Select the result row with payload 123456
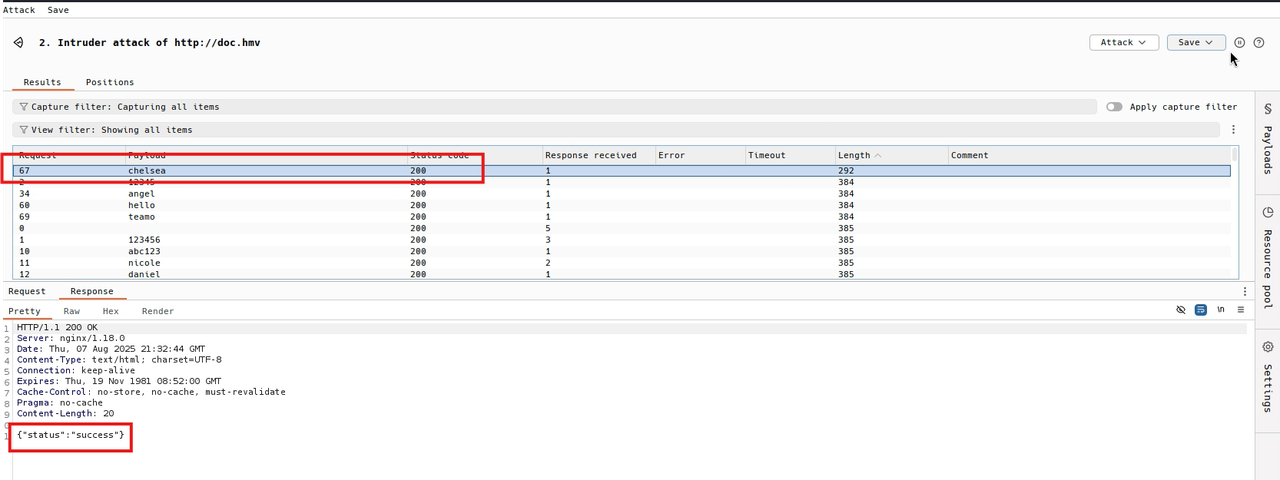This screenshot has height=480, width=1280. coord(622,240)
